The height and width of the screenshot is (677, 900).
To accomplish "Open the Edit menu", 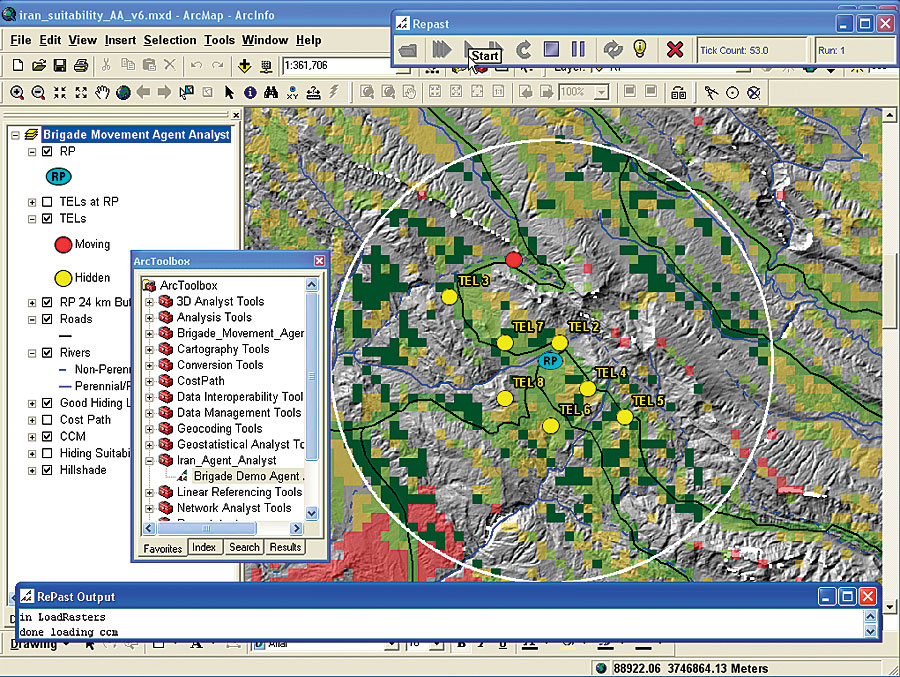I will 50,40.
